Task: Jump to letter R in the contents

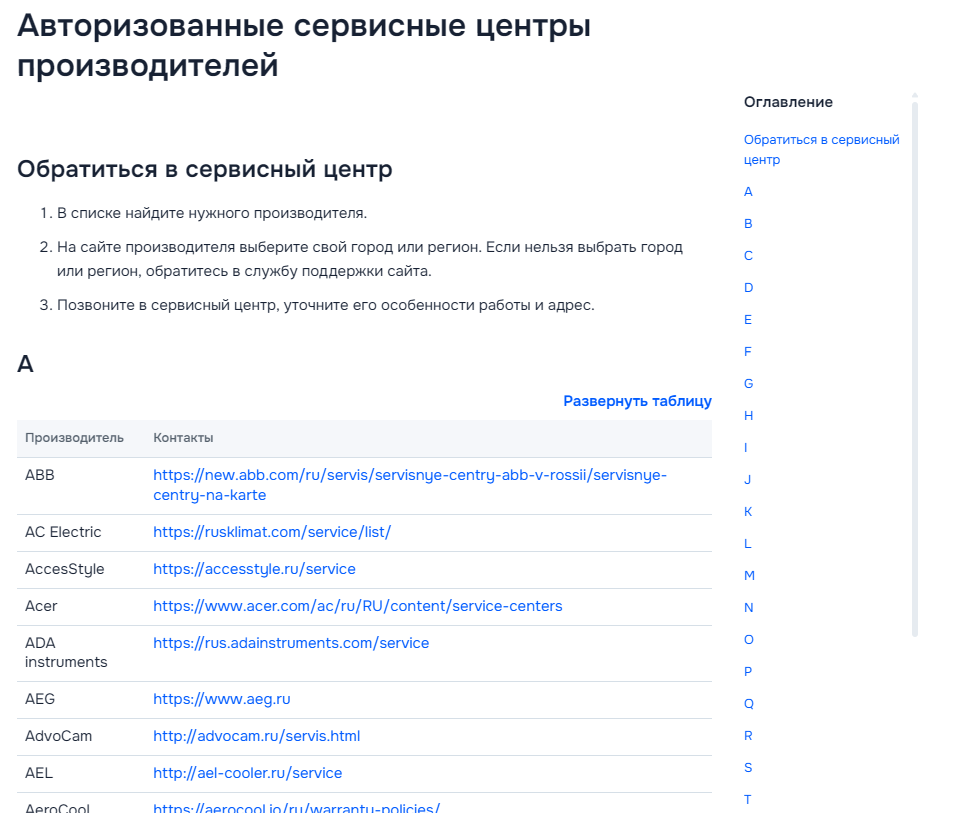Action: [748, 735]
